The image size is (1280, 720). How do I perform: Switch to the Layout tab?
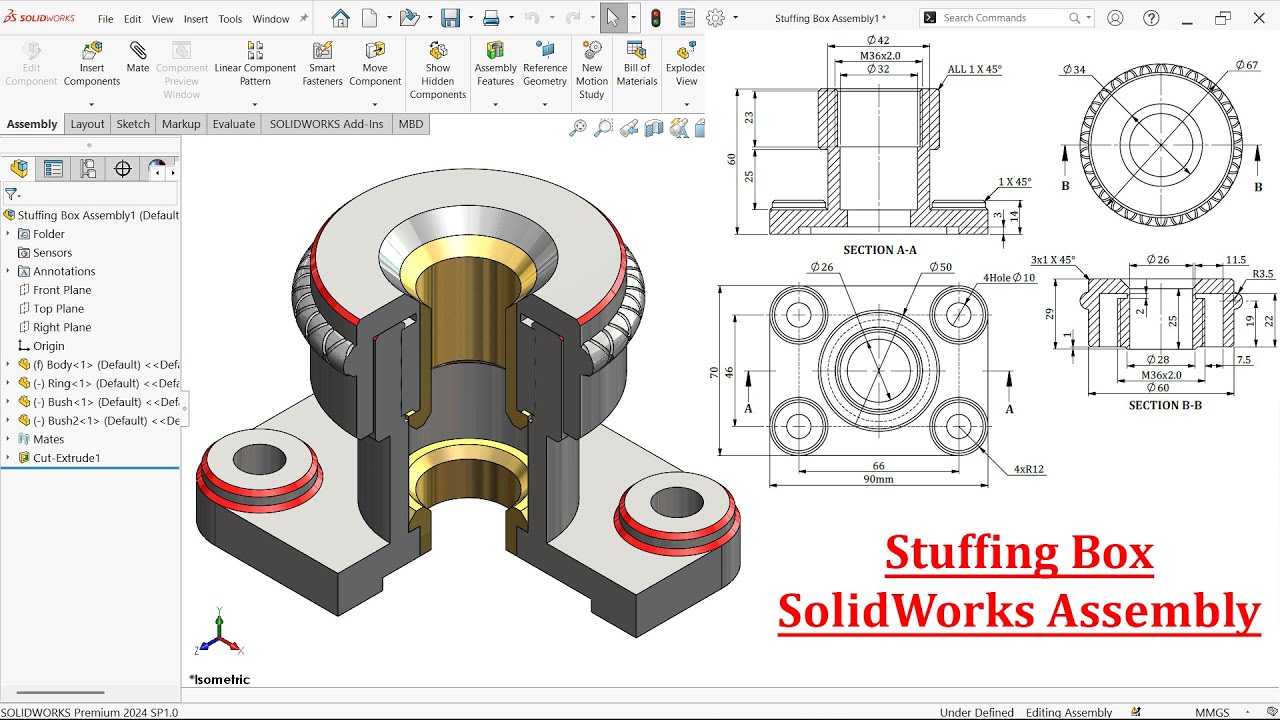click(87, 124)
